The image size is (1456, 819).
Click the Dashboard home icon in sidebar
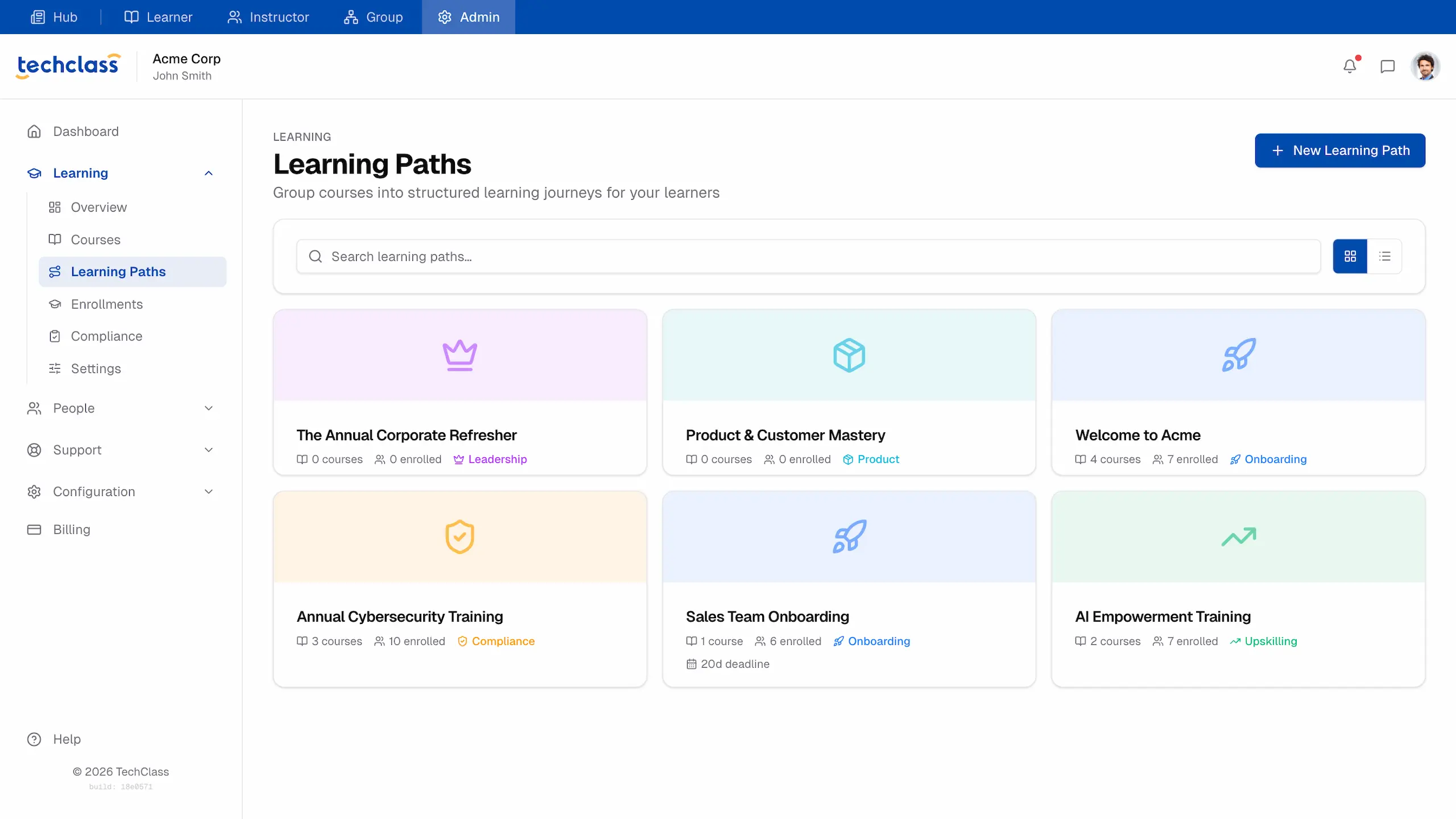pos(34,131)
